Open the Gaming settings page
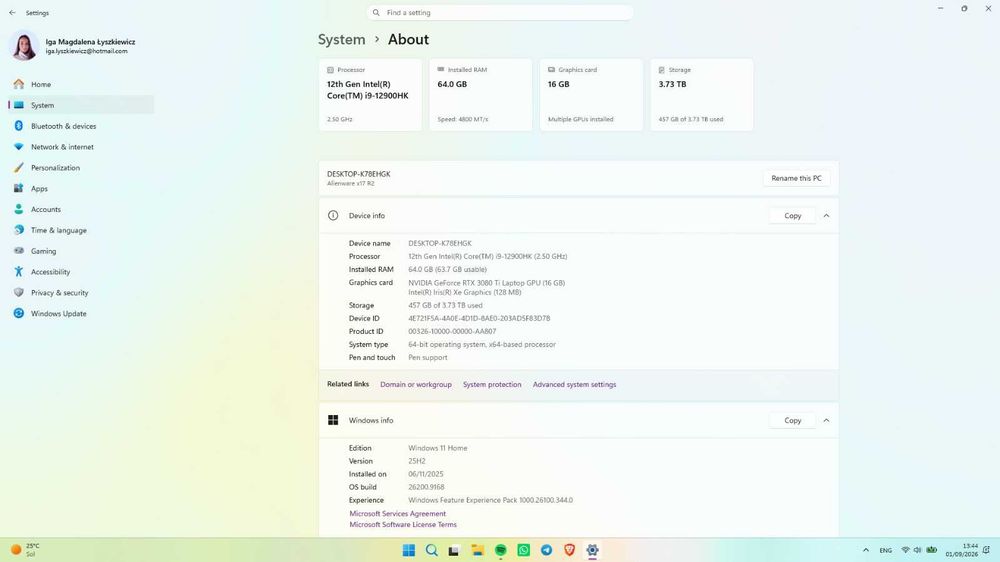The image size is (1000, 562). coord(81,251)
